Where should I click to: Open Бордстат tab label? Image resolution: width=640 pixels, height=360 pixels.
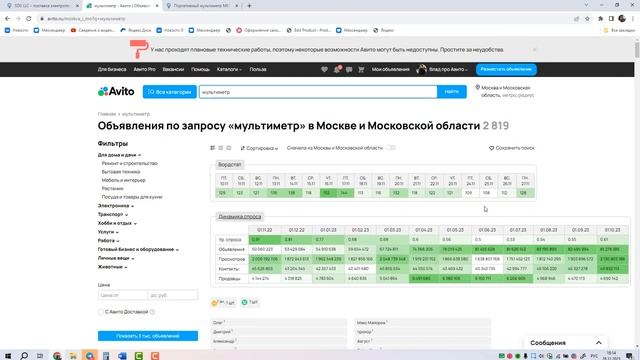pyautogui.click(x=229, y=164)
